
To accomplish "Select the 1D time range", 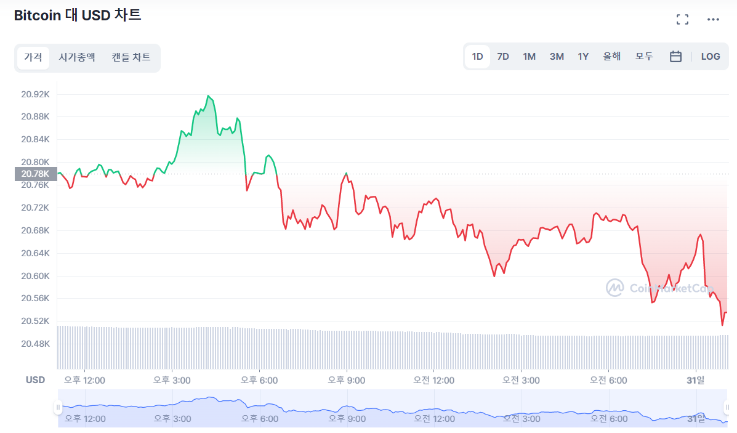I will (478, 57).
